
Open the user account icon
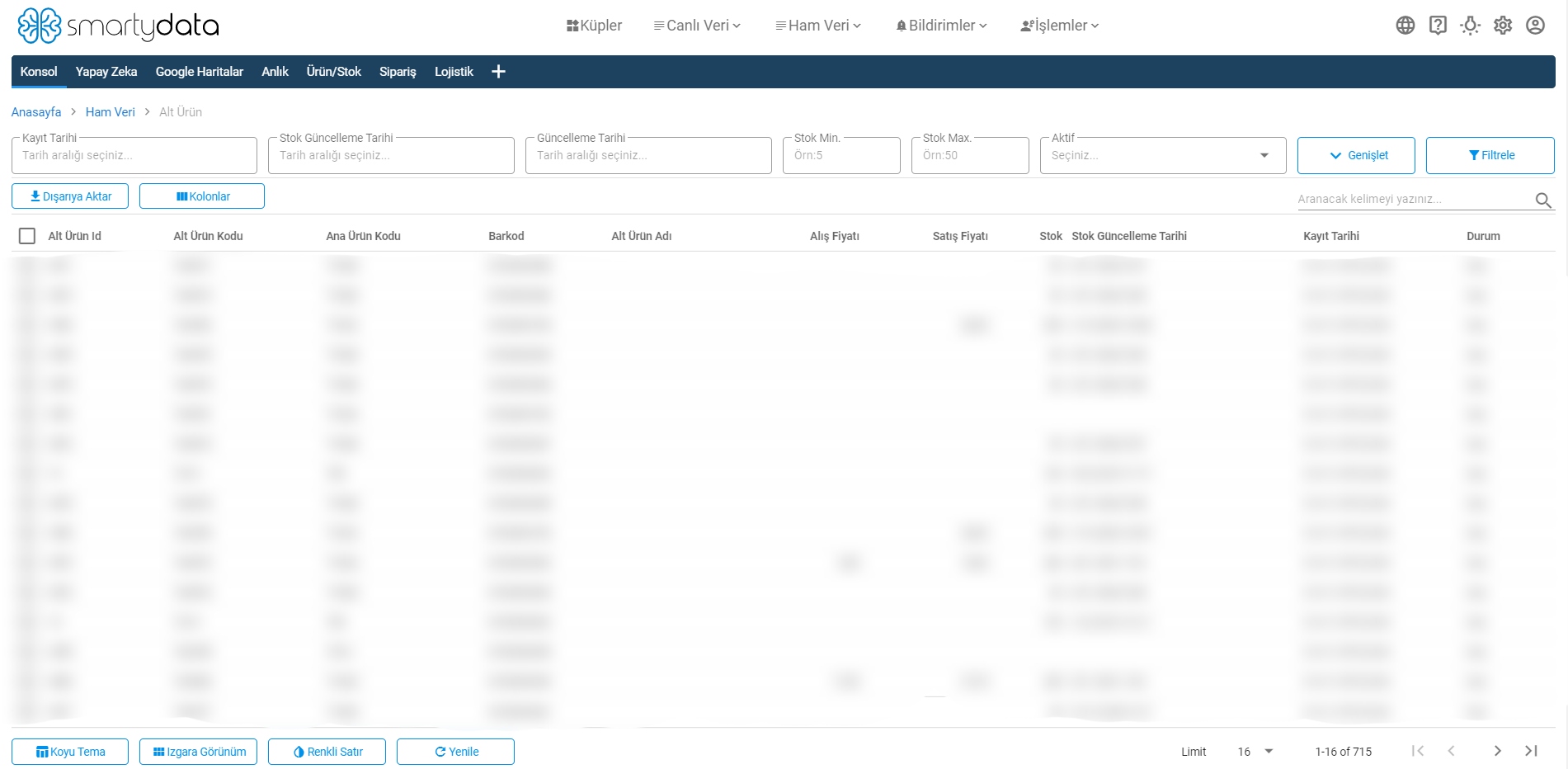(1535, 26)
